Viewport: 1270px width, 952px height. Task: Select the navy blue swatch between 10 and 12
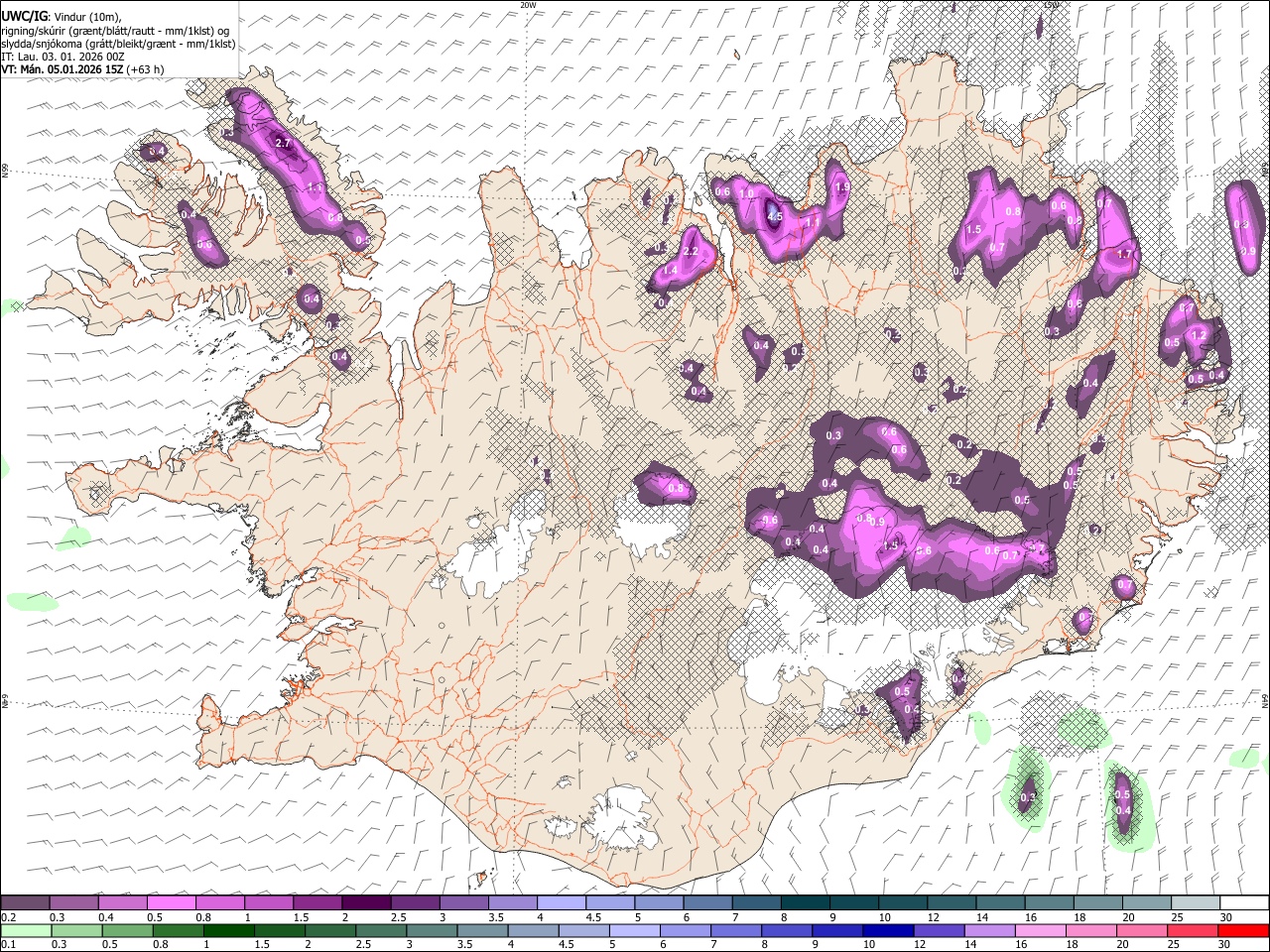click(887, 930)
